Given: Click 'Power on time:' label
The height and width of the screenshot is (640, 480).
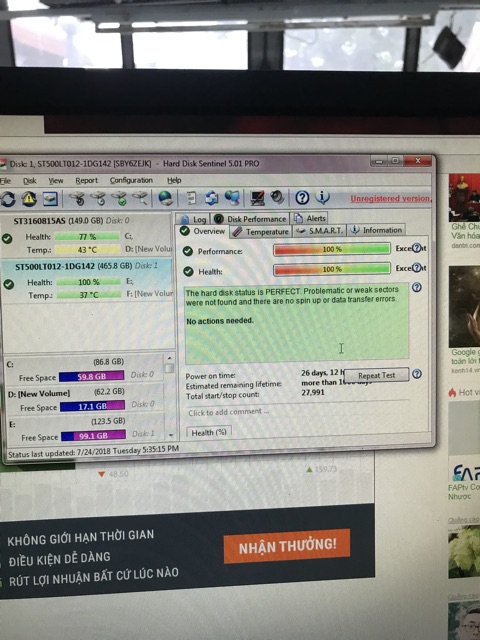Looking at the screenshot, I should point(210,376).
